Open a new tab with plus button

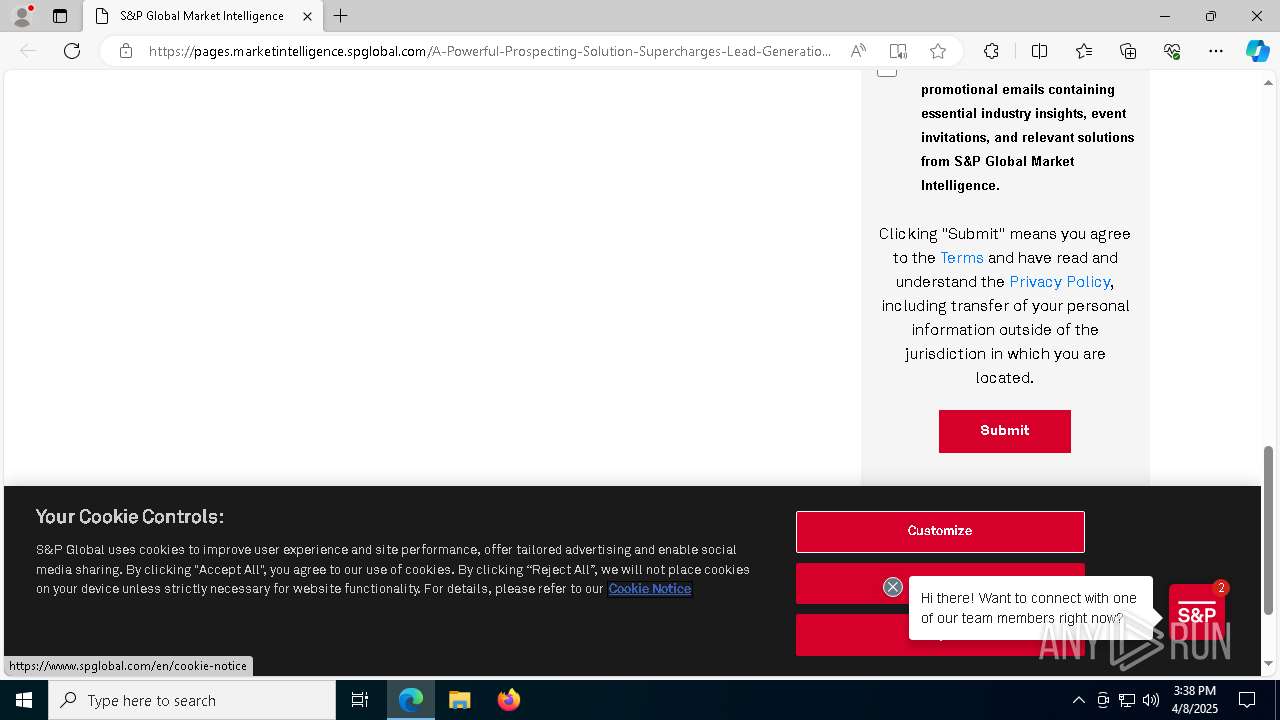(x=341, y=16)
